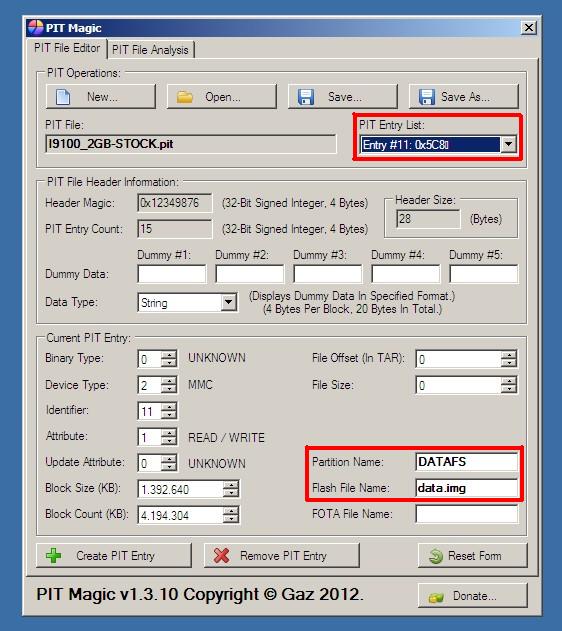This screenshot has width=562, height=631.
Task: Increase the Binary Type spinner value
Action: click(169, 355)
